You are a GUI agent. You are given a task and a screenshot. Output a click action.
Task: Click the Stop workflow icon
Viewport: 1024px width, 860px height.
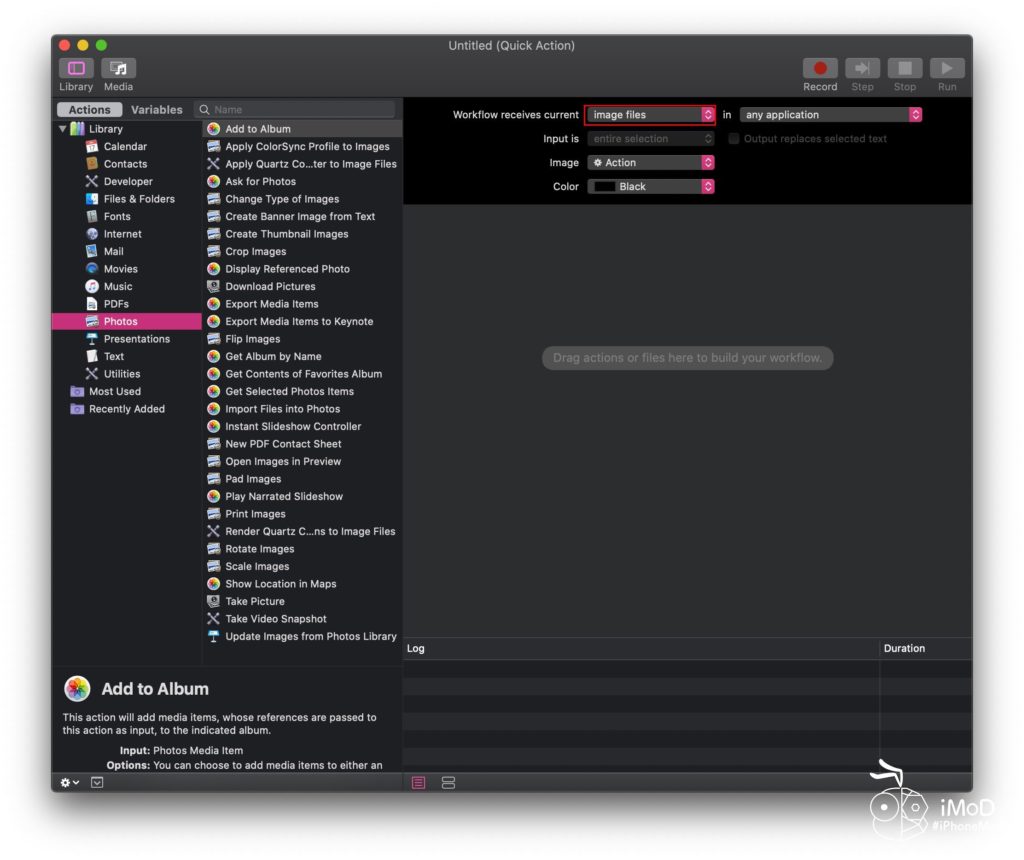tap(904, 69)
